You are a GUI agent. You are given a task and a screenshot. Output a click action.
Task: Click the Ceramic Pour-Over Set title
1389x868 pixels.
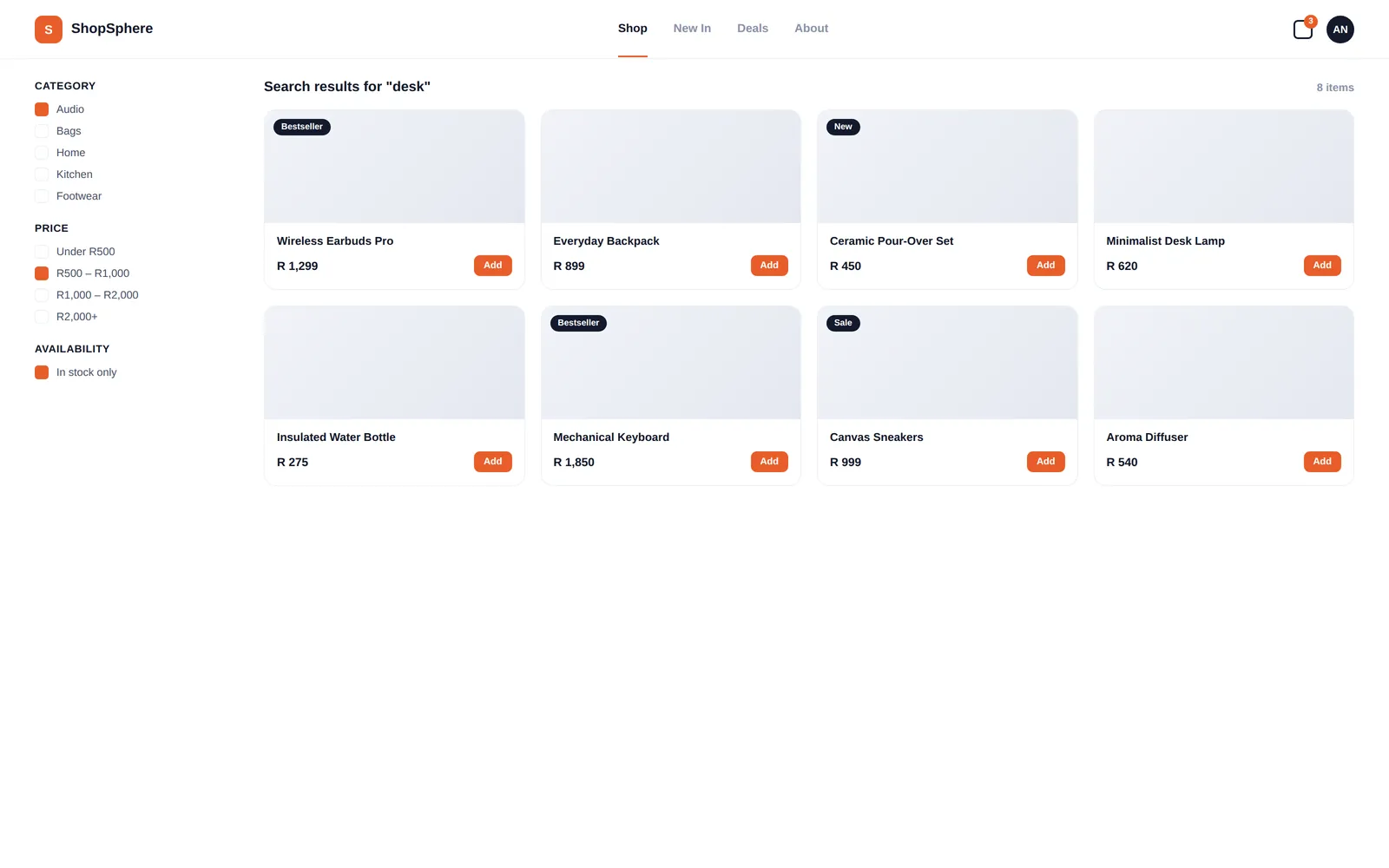pyautogui.click(x=892, y=241)
